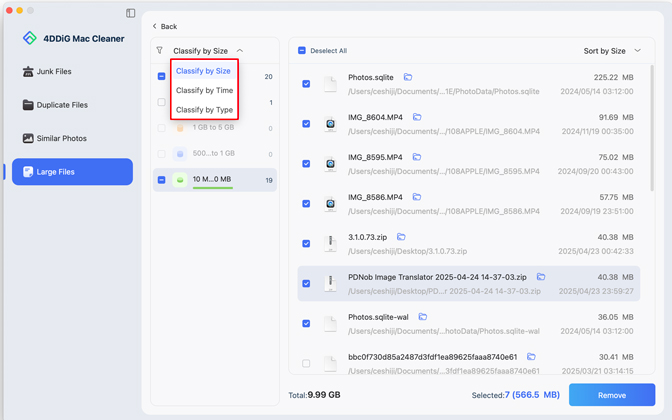Click folder icon next to 3.1.0.73.zip

(401, 237)
